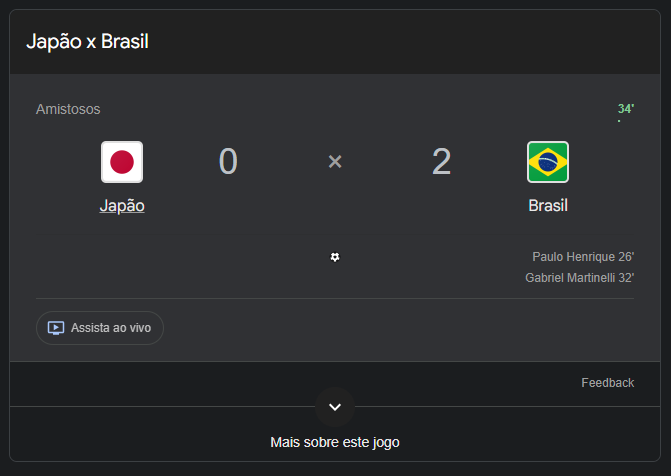Click the Japão x Brasil title

87,42
